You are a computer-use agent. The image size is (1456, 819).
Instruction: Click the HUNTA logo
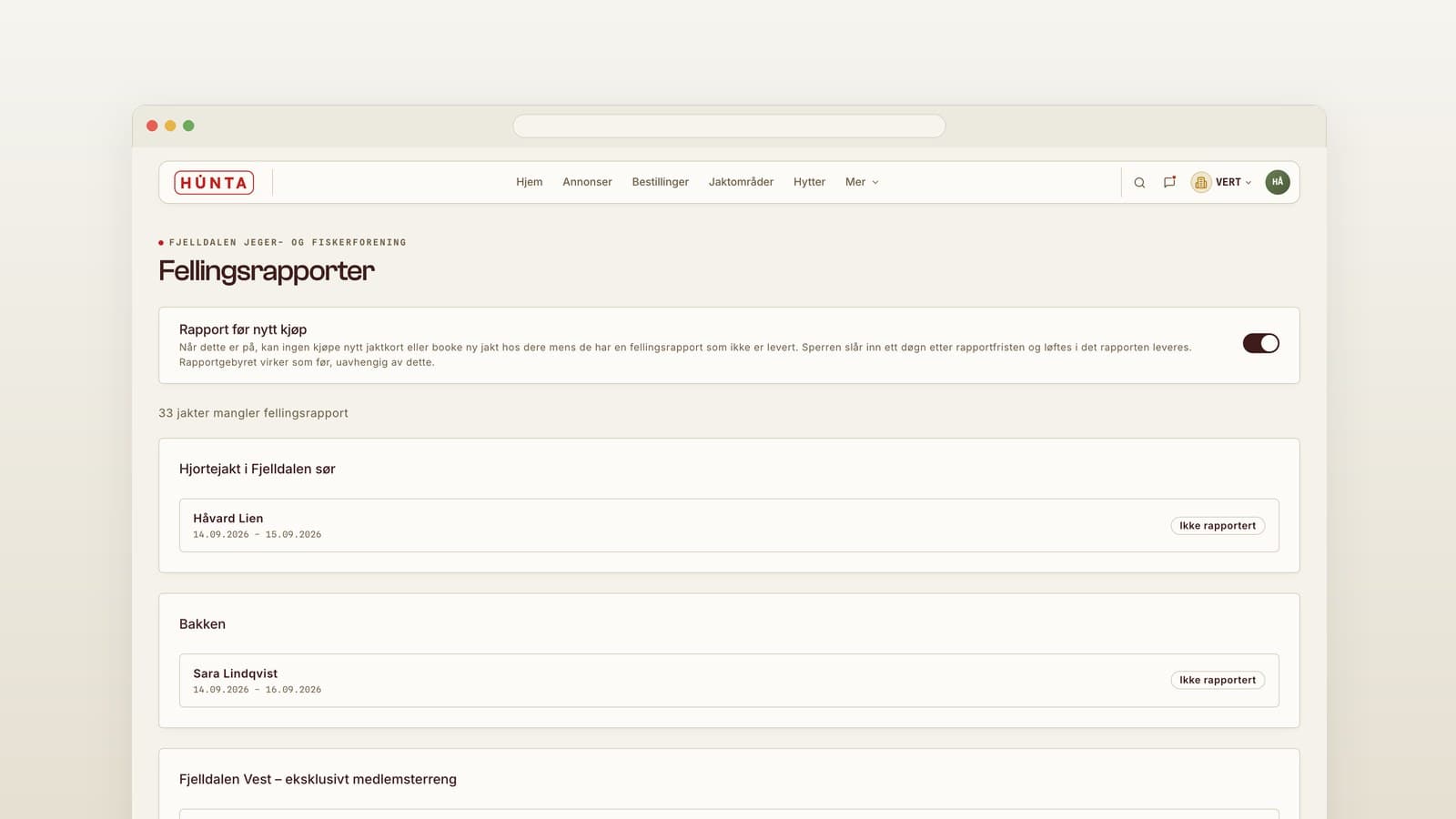[214, 183]
